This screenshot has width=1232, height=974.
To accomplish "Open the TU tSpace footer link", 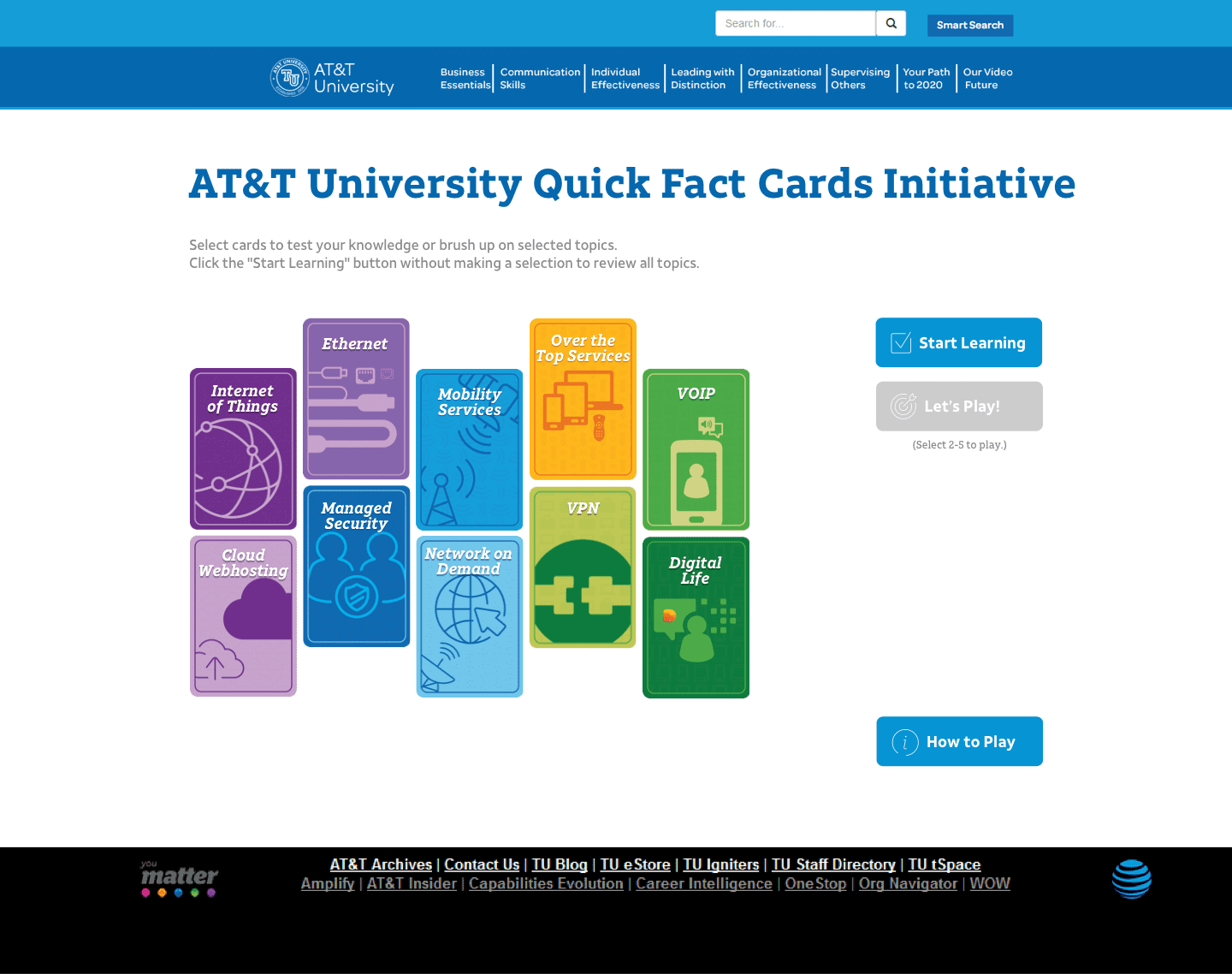I will pyautogui.click(x=944, y=864).
